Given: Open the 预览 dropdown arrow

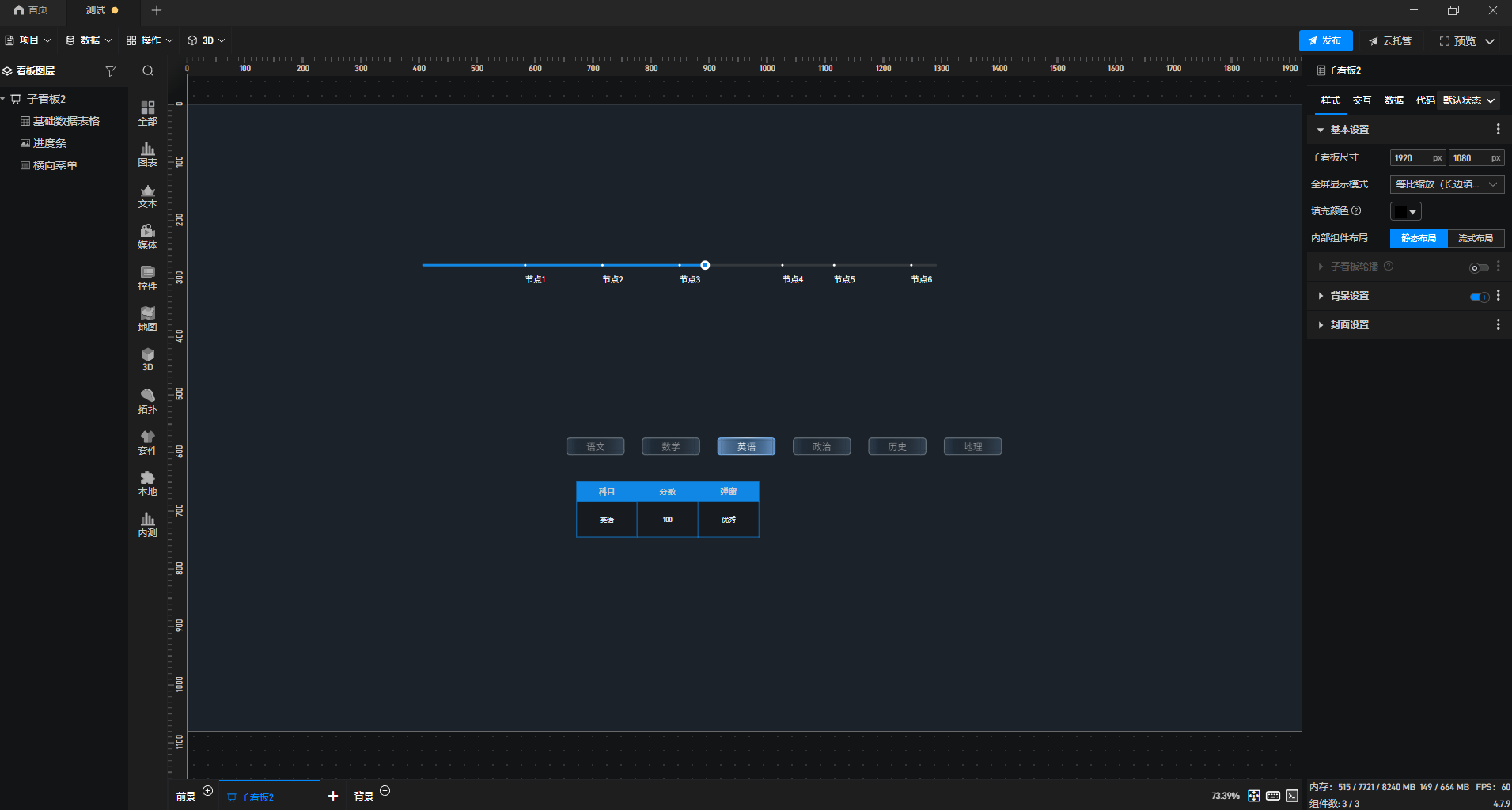Looking at the screenshot, I should click(x=1490, y=41).
